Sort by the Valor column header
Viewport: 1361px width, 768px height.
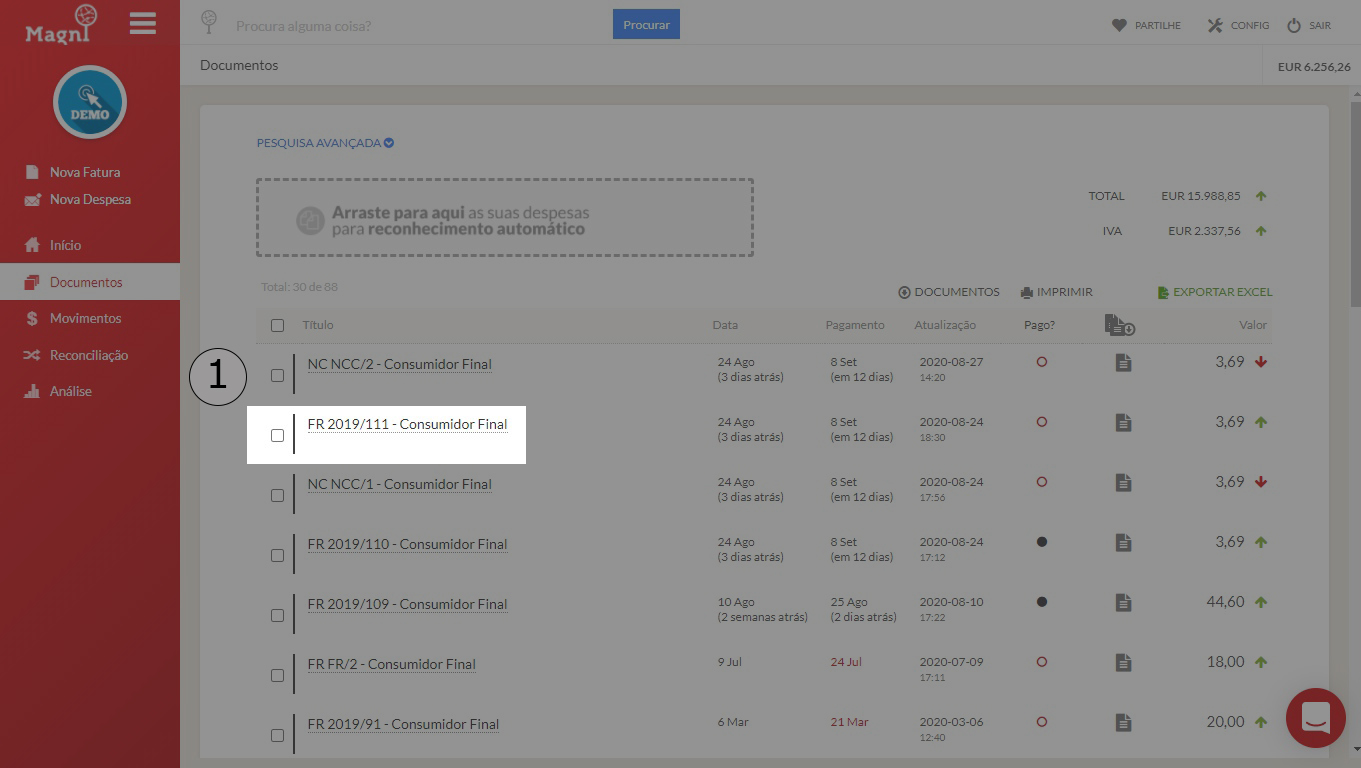pos(1253,325)
